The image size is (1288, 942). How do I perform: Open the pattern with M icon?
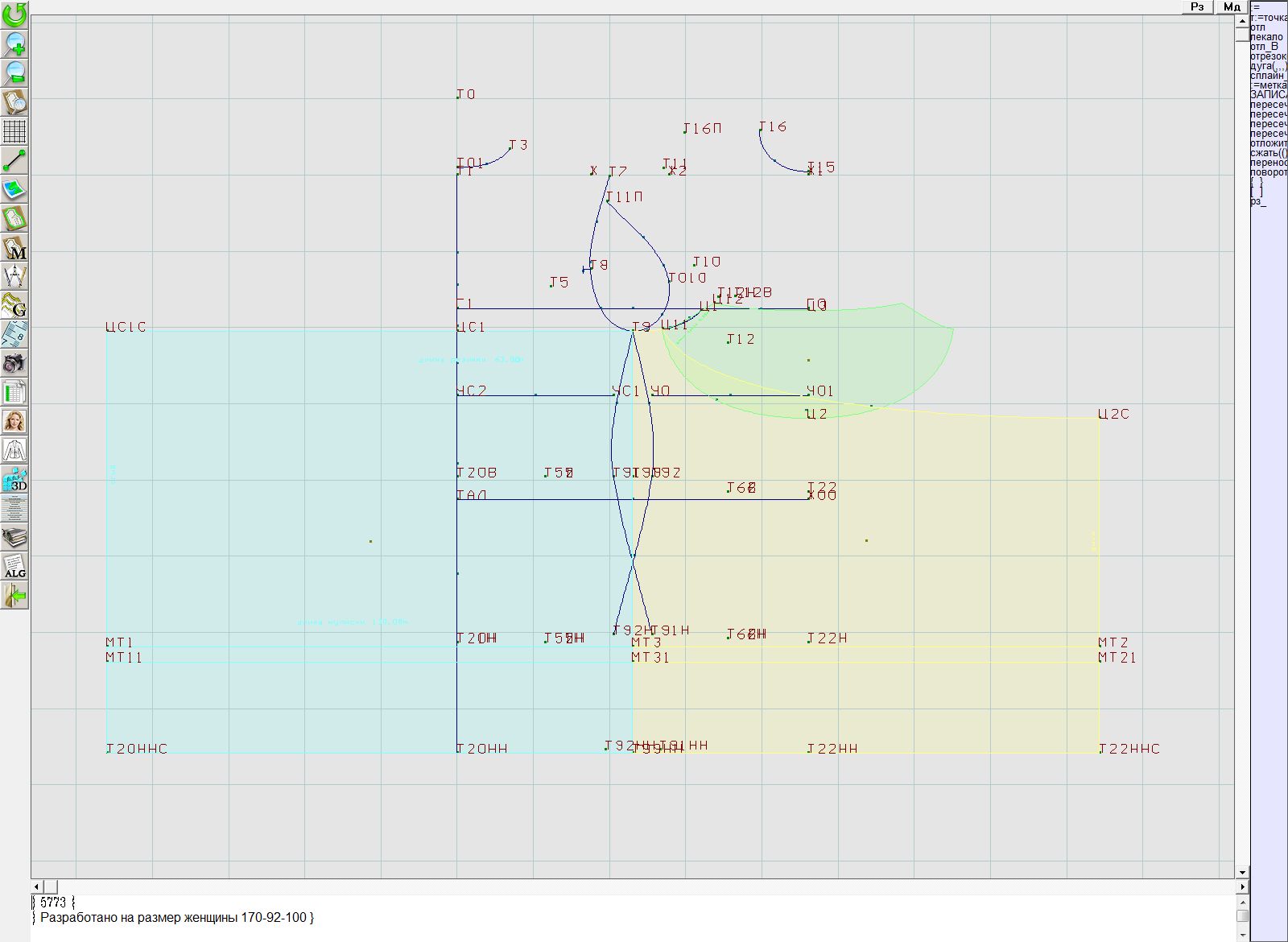point(14,247)
